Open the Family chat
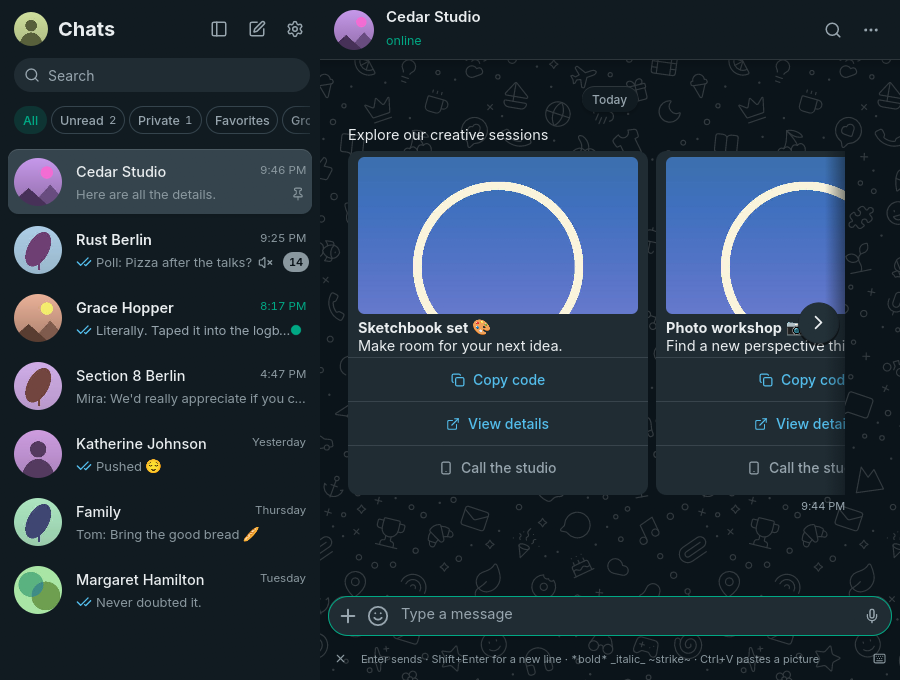Image resolution: width=900 pixels, height=680 pixels. (160, 522)
